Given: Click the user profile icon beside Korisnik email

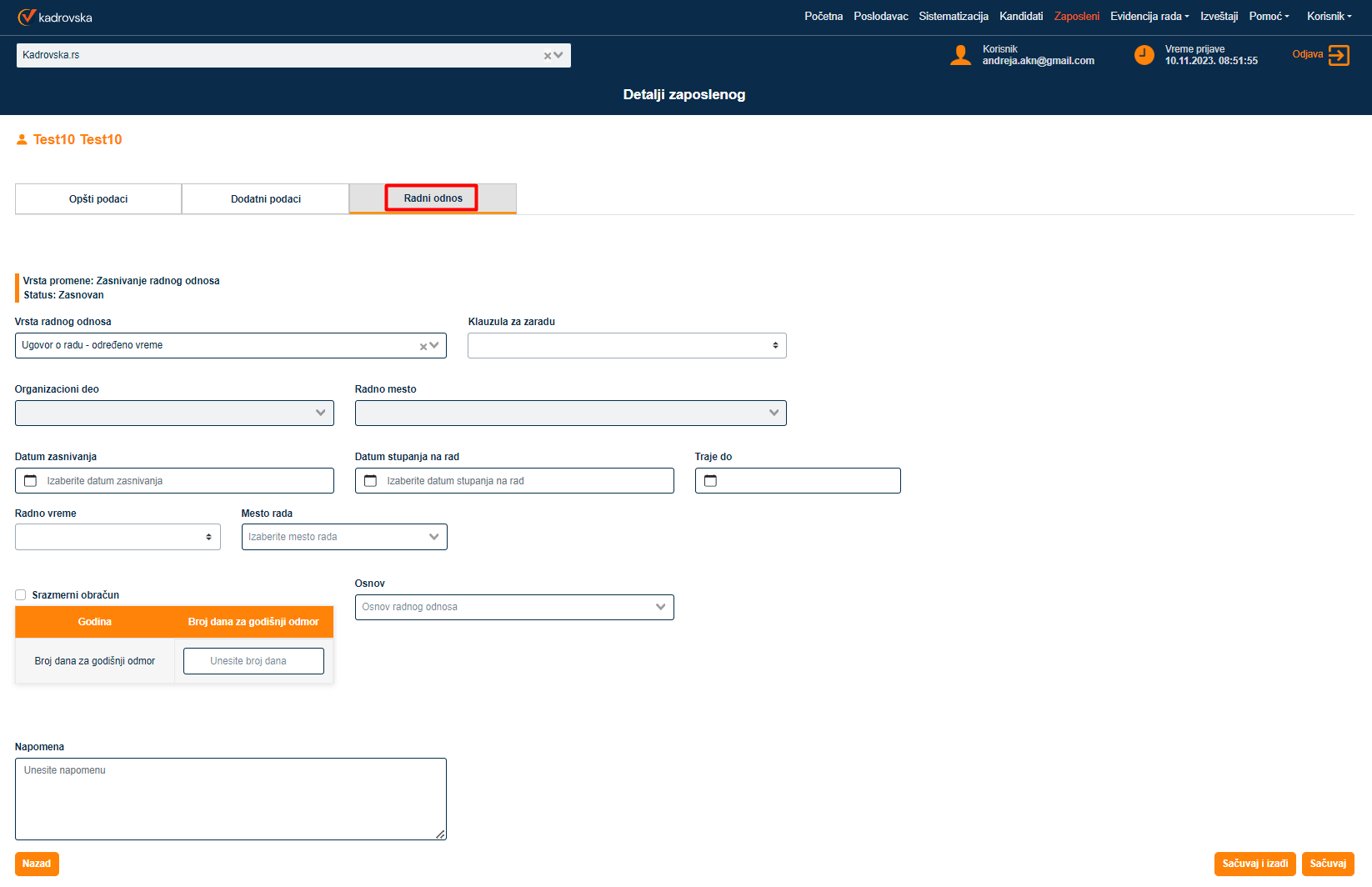Looking at the screenshot, I should [x=960, y=55].
